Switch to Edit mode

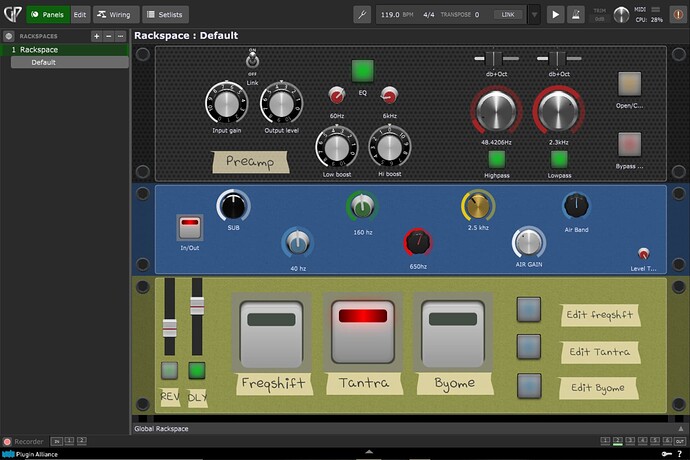pos(80,15)
